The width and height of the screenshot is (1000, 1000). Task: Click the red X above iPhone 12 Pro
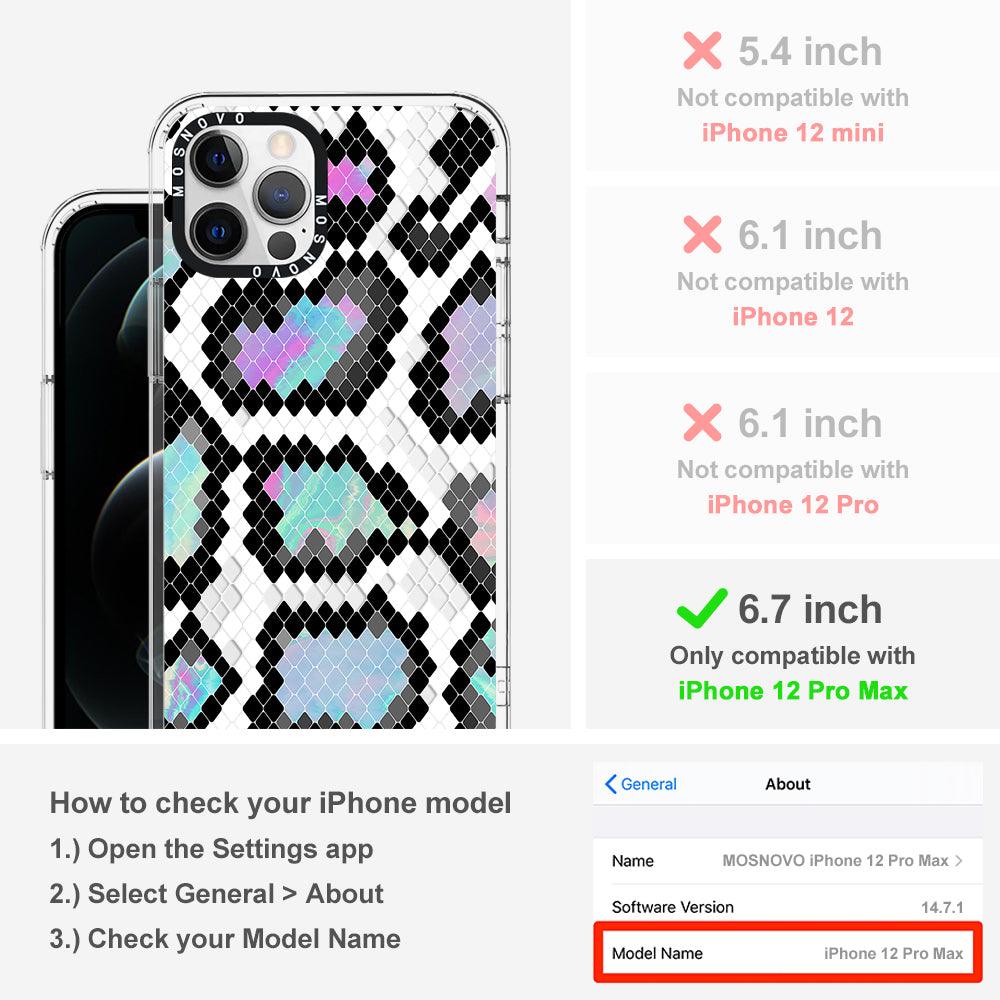[702, 422]
